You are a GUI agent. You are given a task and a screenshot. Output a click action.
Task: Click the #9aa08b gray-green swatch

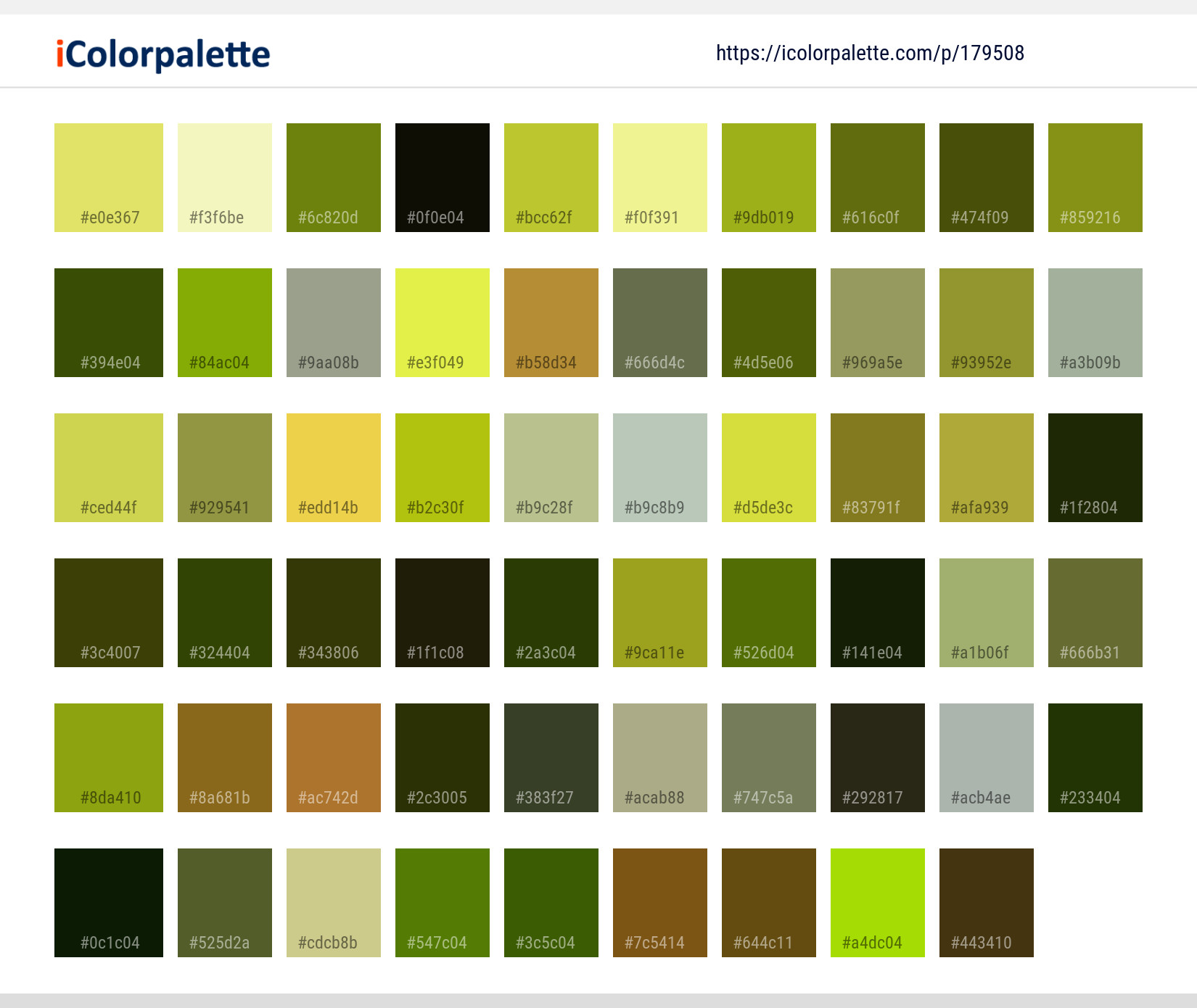coord(334,323)
